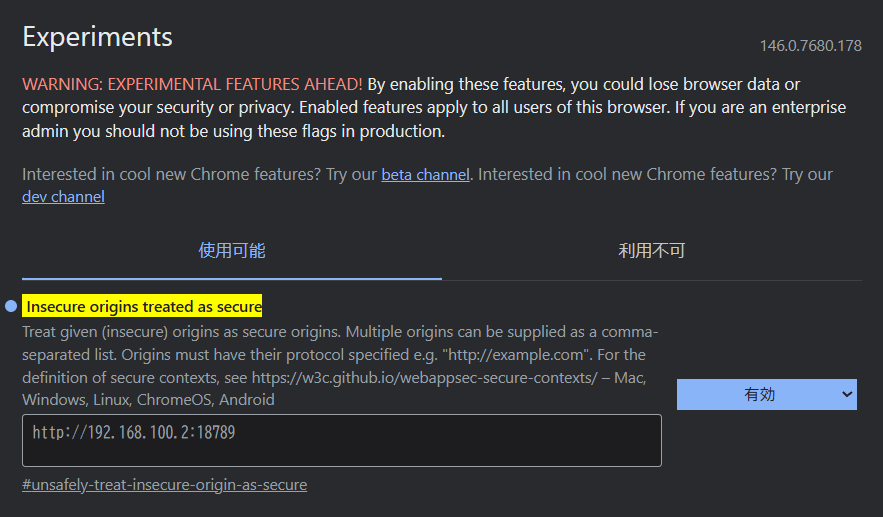The width and height of the screenshot is (883, 517).
Task: Click the red 'WARNING: EXPERIMENTAL FEATURES AHEAD!' text
Action: 192,84
